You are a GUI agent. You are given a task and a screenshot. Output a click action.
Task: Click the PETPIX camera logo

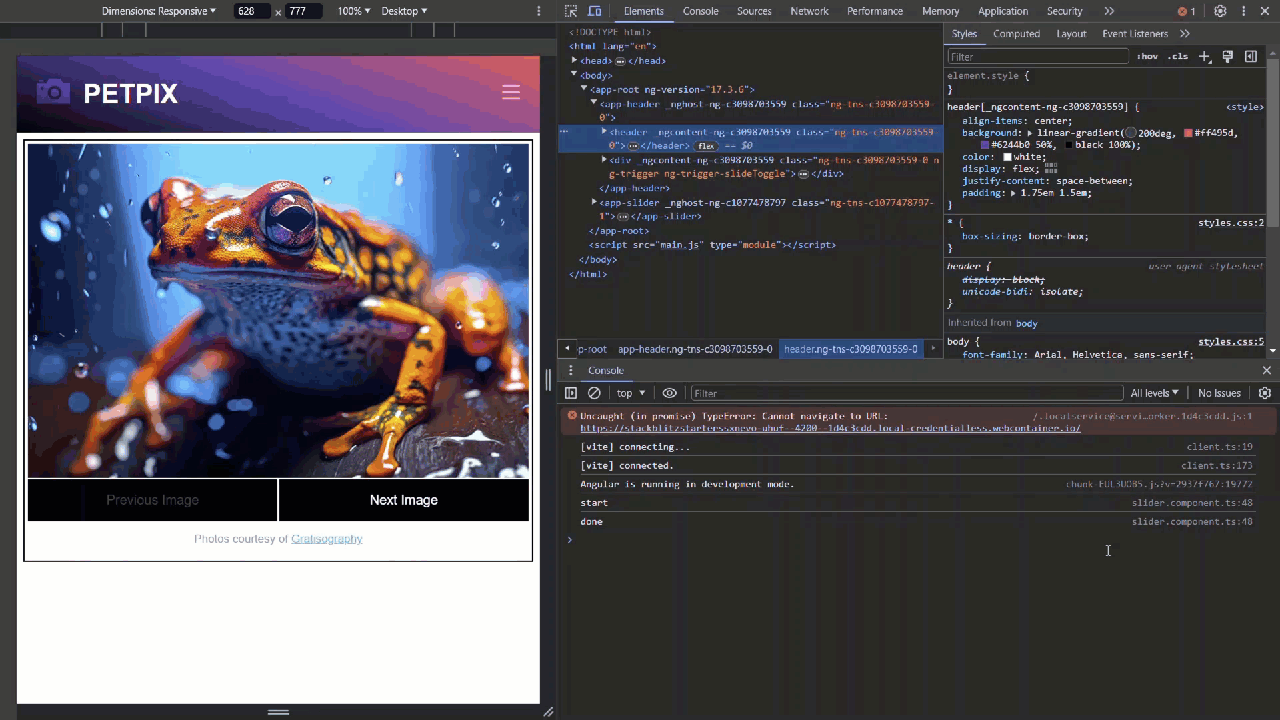click(x=53, y=92)
